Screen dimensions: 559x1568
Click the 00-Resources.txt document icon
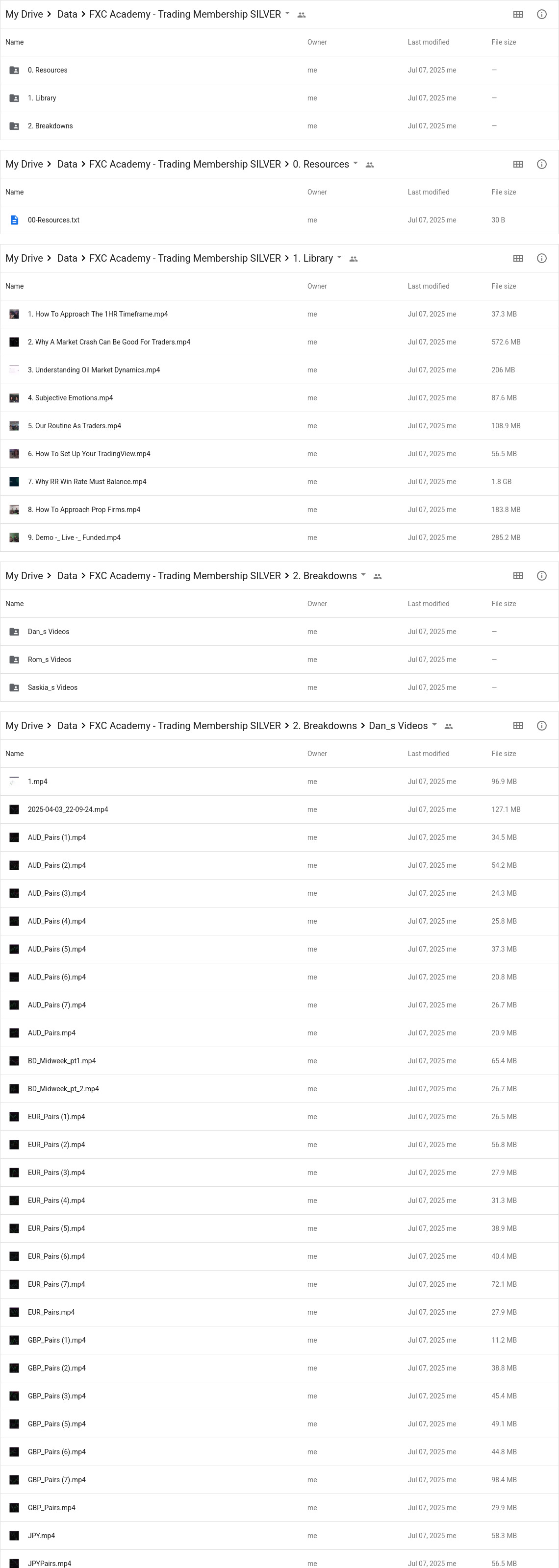(14, 220)
